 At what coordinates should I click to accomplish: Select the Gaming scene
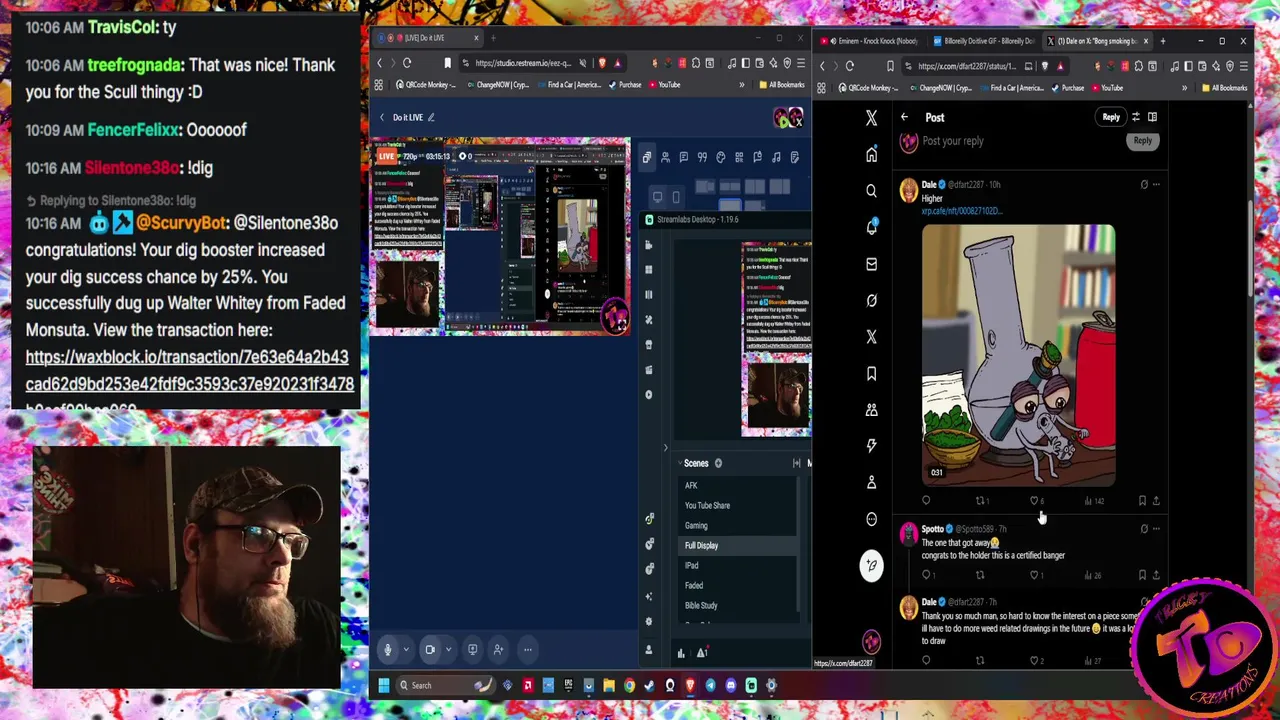[696, 525]
